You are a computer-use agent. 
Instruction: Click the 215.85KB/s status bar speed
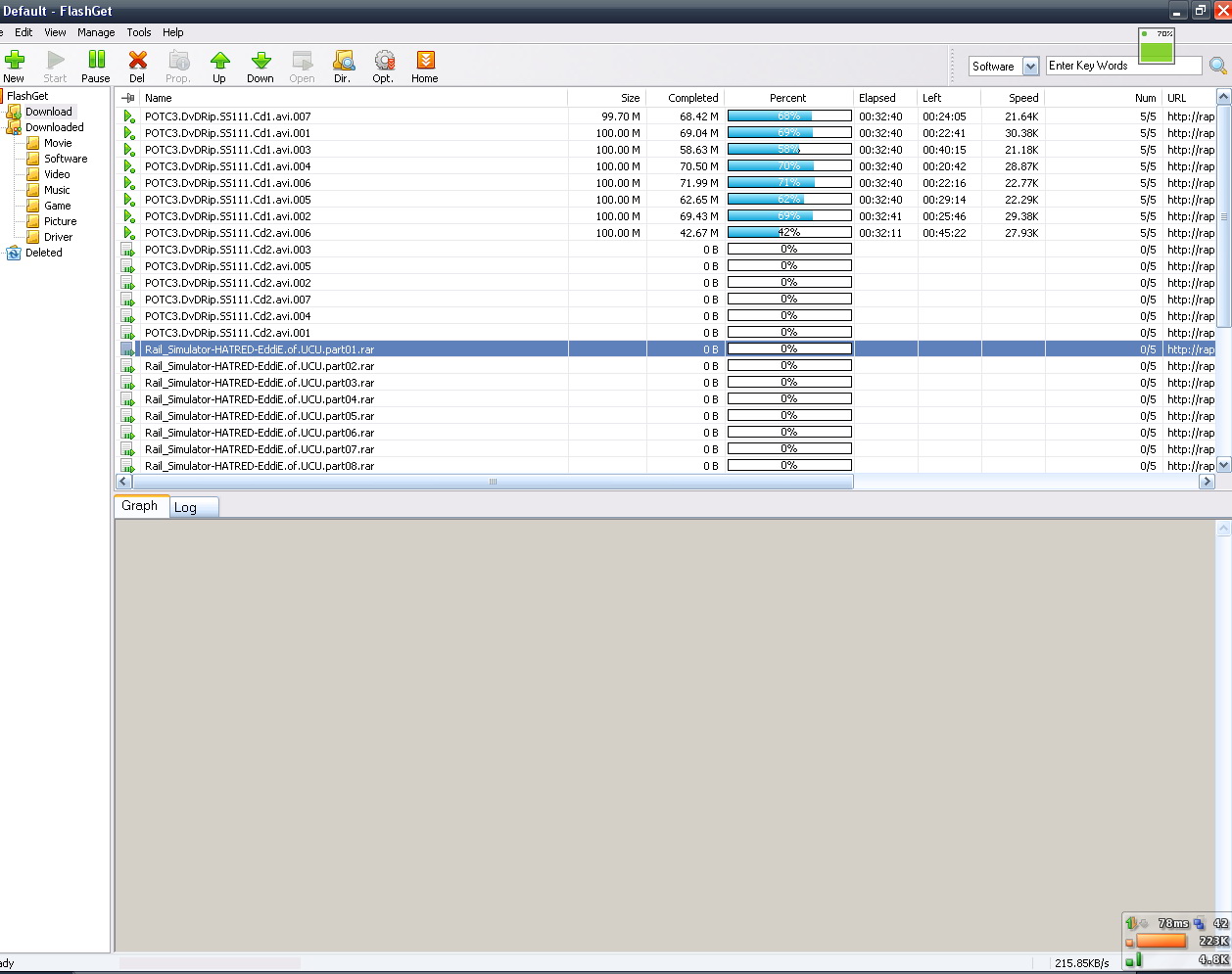(x=1082, y=963)
